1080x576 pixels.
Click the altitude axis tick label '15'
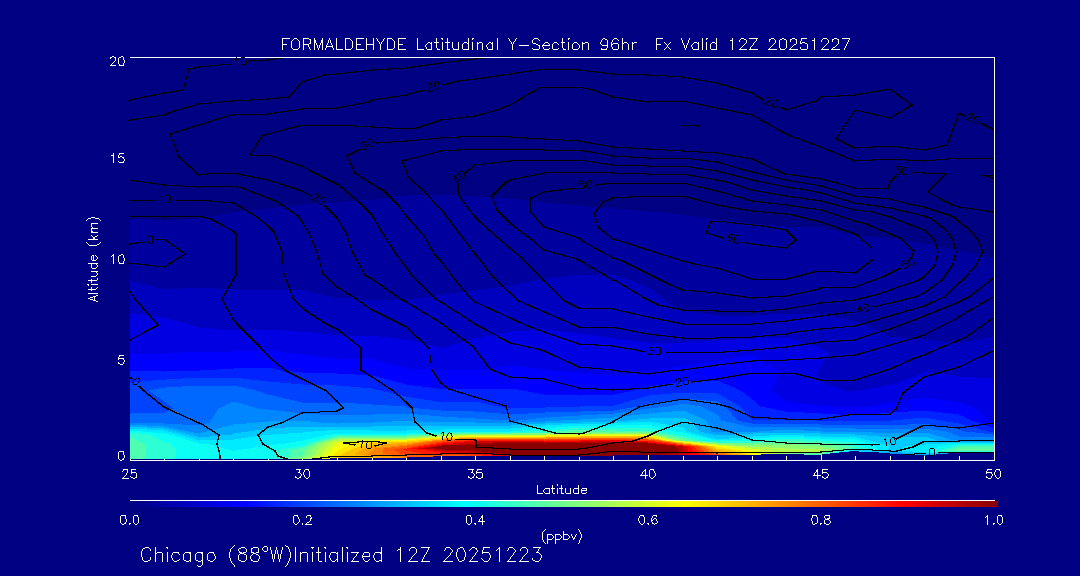116,158
